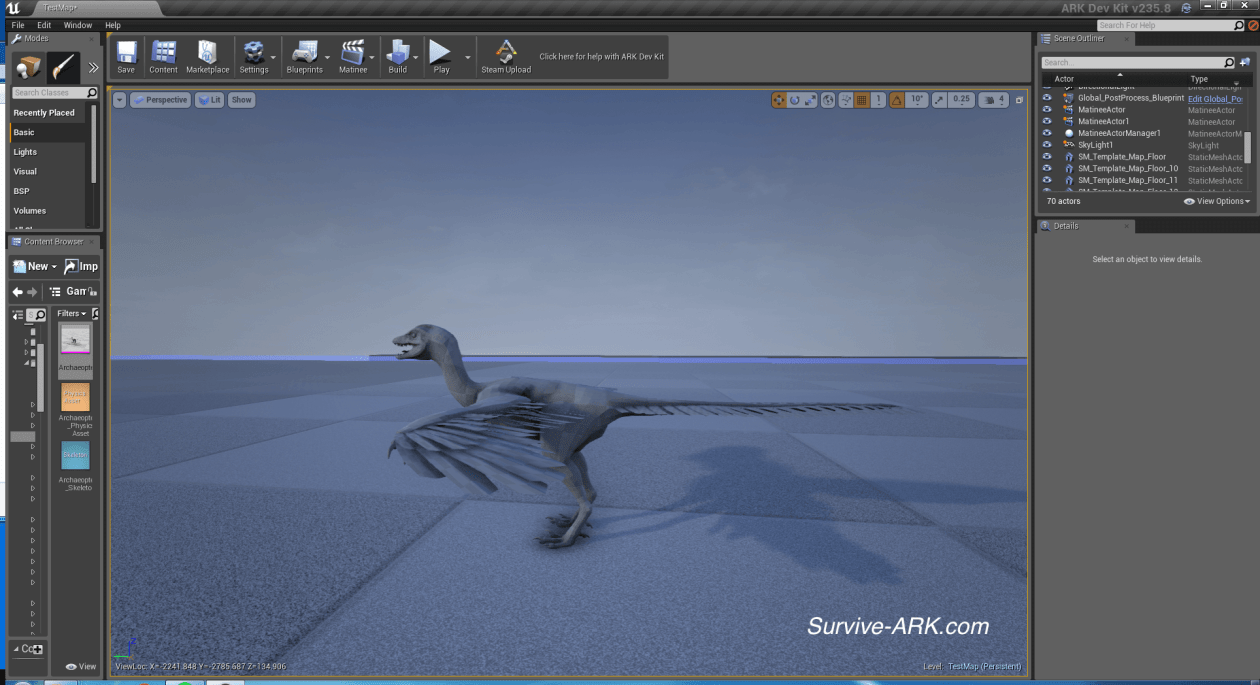Screen dimensions: 1260x685
Task: Open grid snap size dropdown
Action: click(878, 100)
